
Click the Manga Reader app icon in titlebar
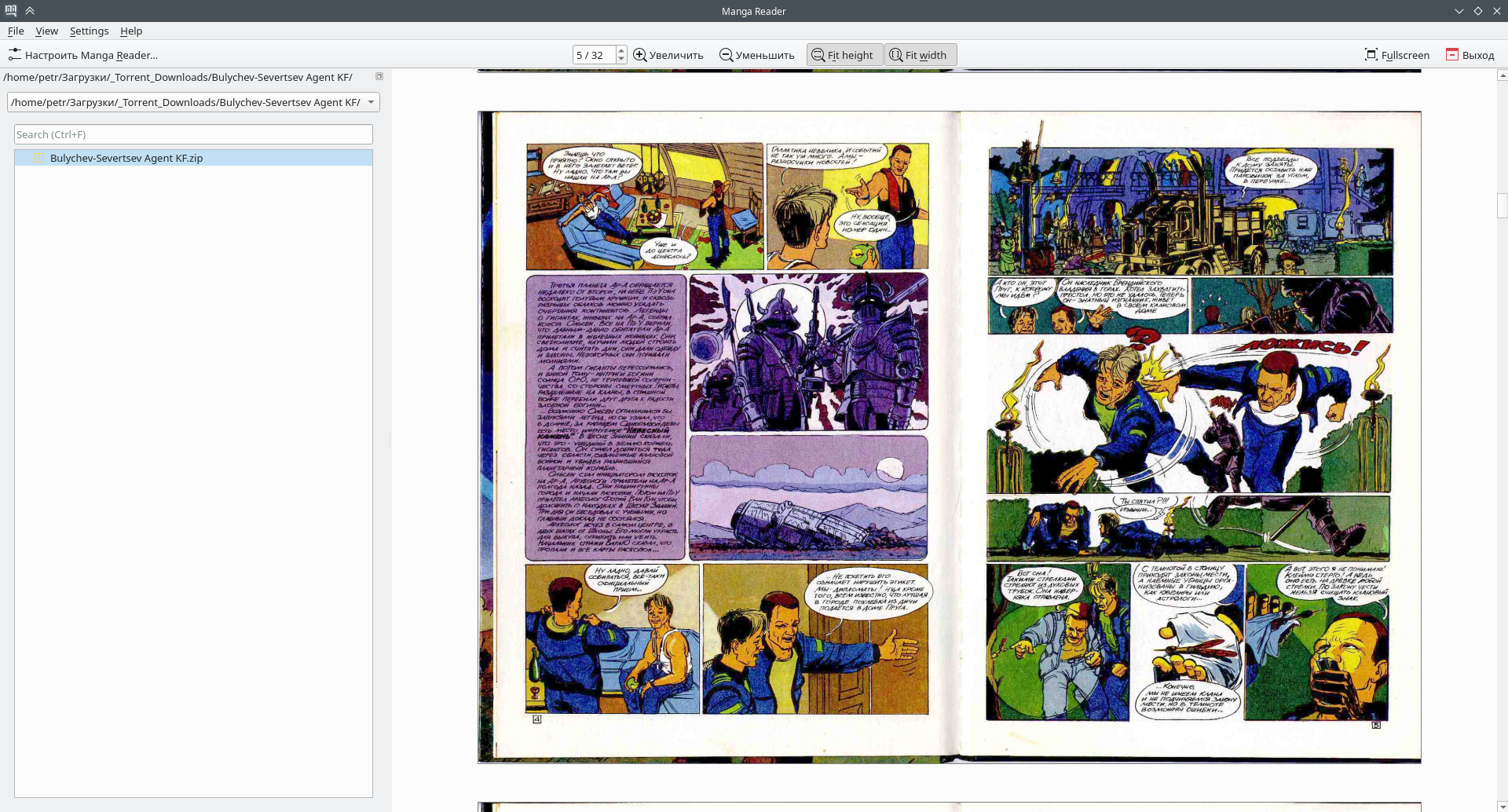pyautogui.click(x=11, y=11)
